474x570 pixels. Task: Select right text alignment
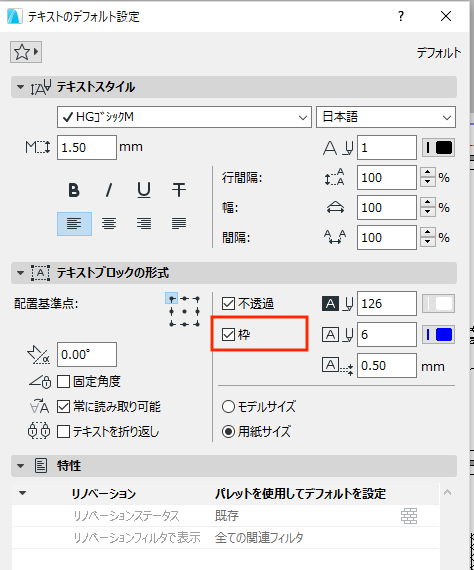point(144,224)
